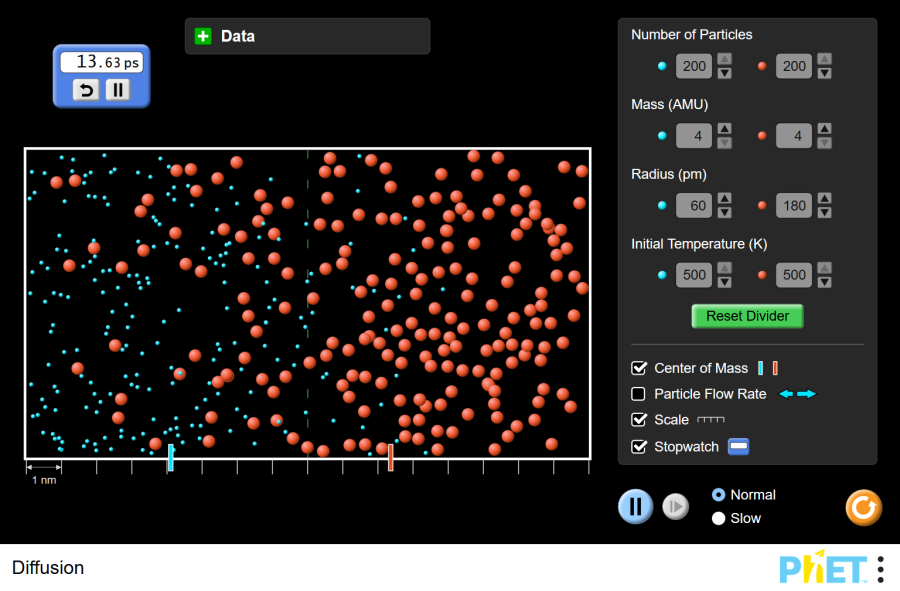Increase red particle mass

point(824,129)
